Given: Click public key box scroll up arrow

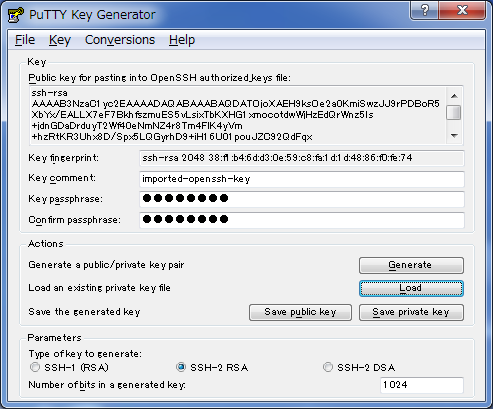Looking at the screenshot, I should [454, 96].
